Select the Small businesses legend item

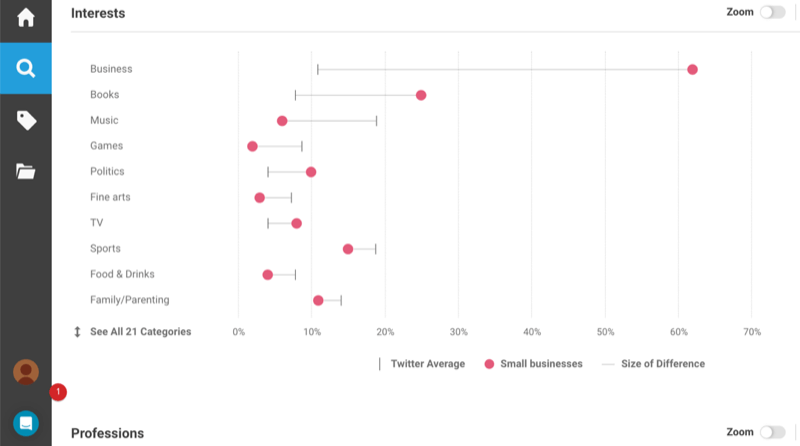coord(533,364)
